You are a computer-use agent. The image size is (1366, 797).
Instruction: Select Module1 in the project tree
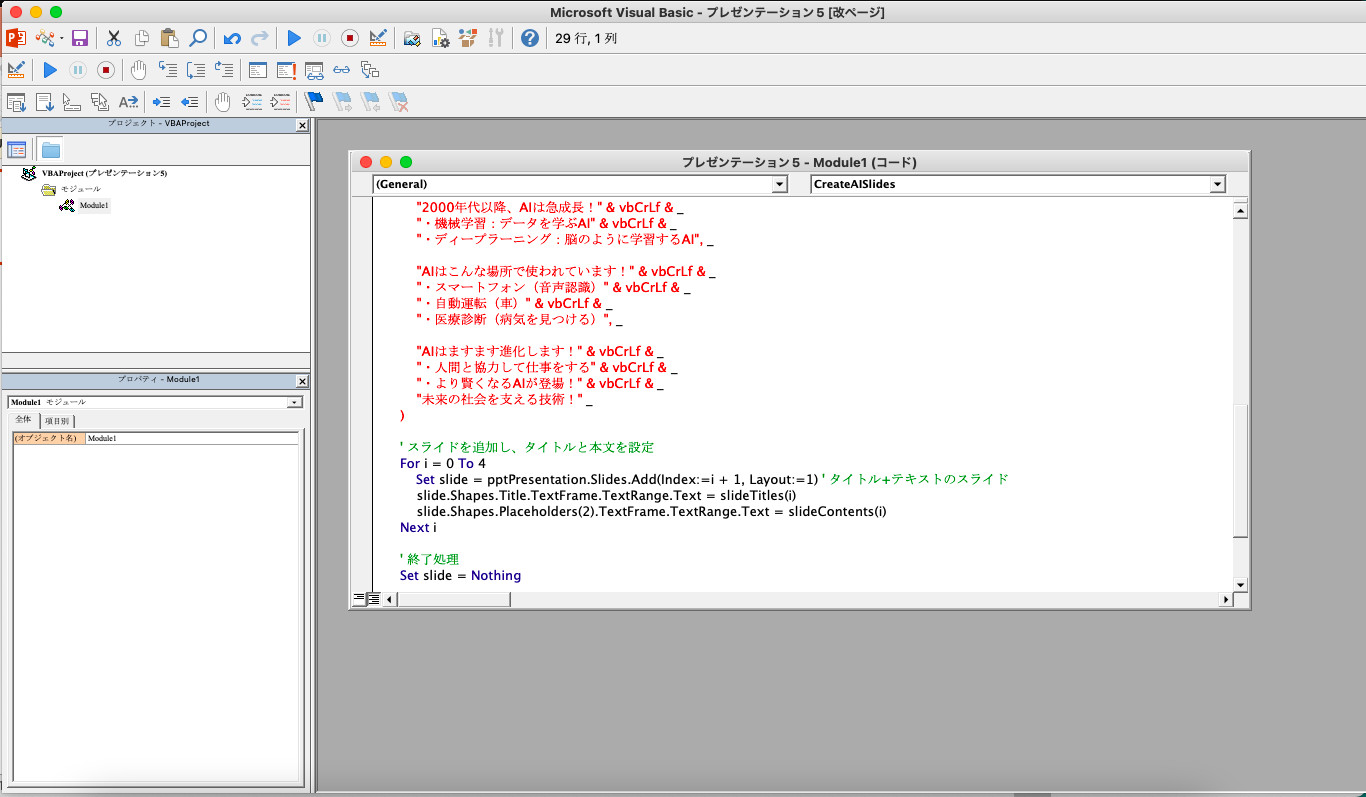(94, 205)
